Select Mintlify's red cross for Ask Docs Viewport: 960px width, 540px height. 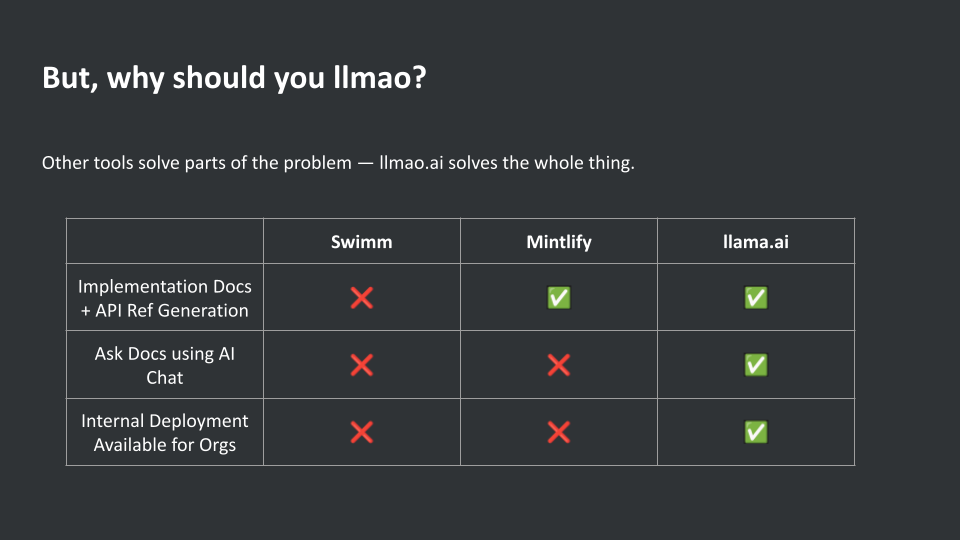(x=559, y=365)
